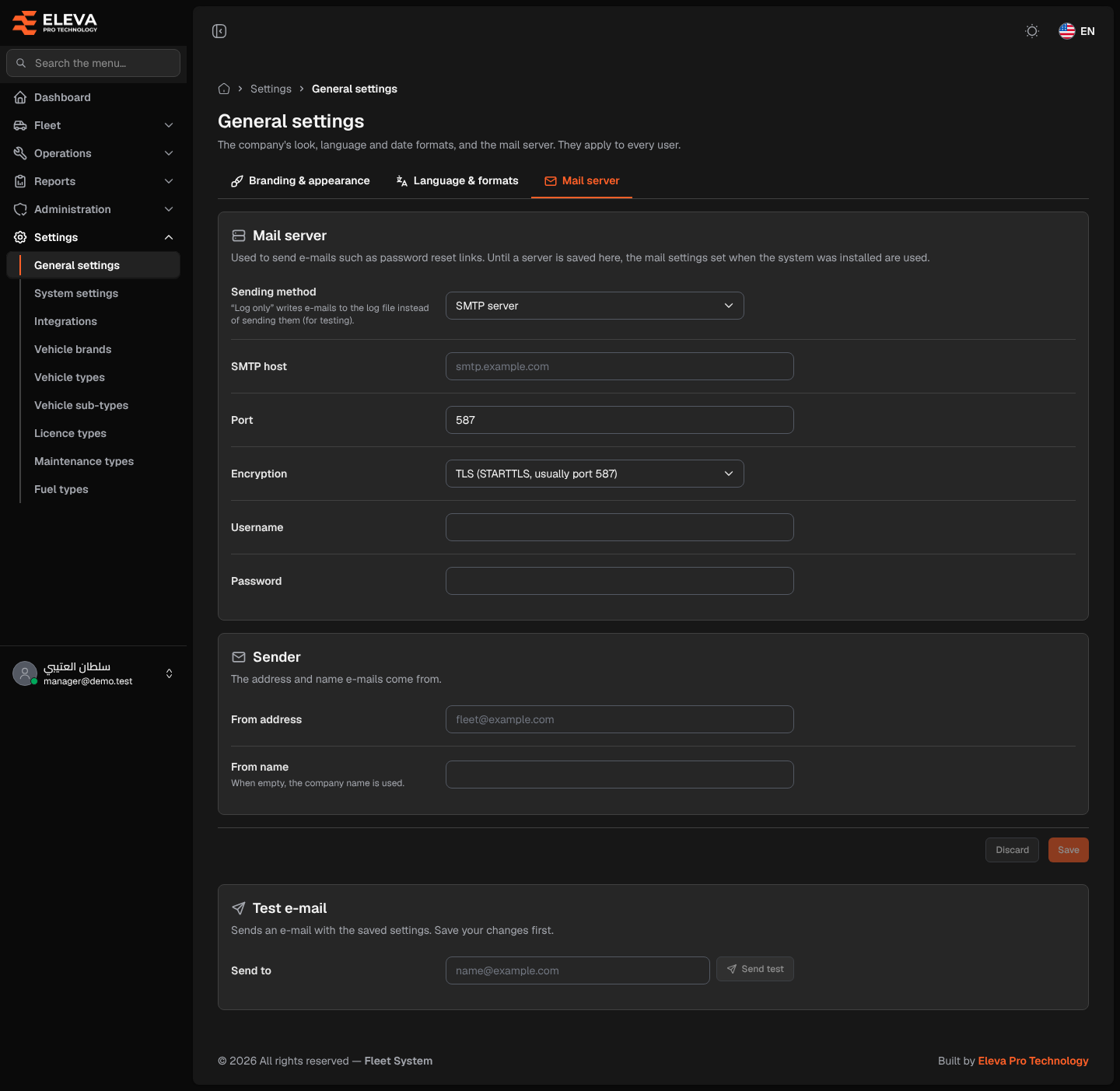Expand the Administration menu chevron
Screen dimensions: 1120x1091
pyautogui.click(x=169, y=209)
